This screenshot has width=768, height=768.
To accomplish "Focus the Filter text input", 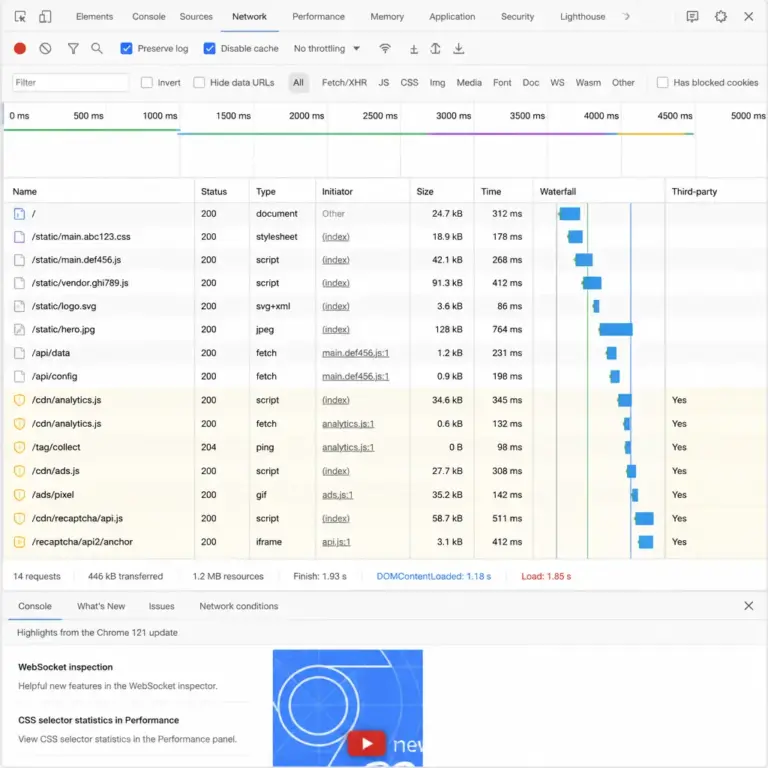I will click(71, 82).
